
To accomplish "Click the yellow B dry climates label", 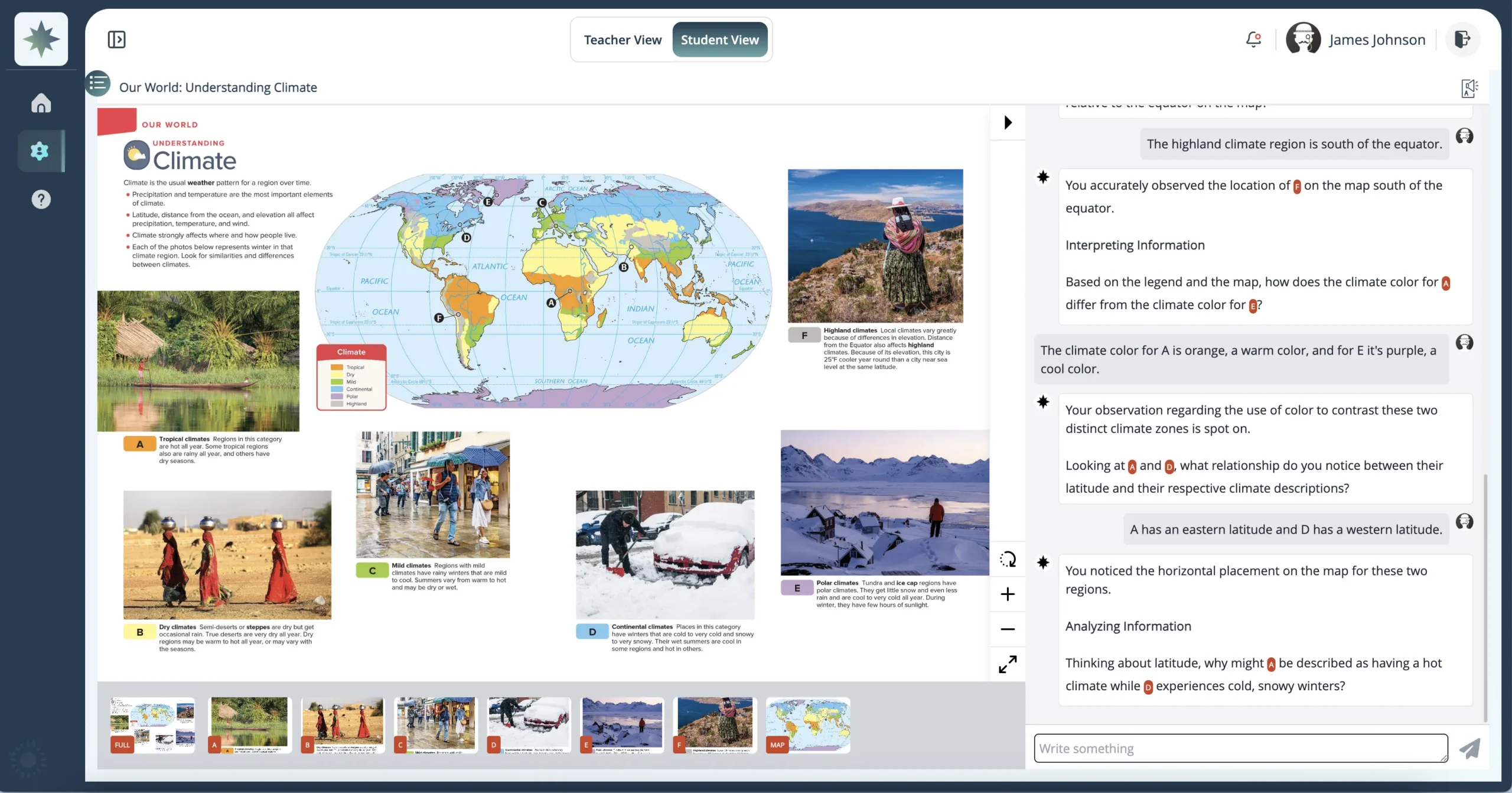I will [140, 632].
